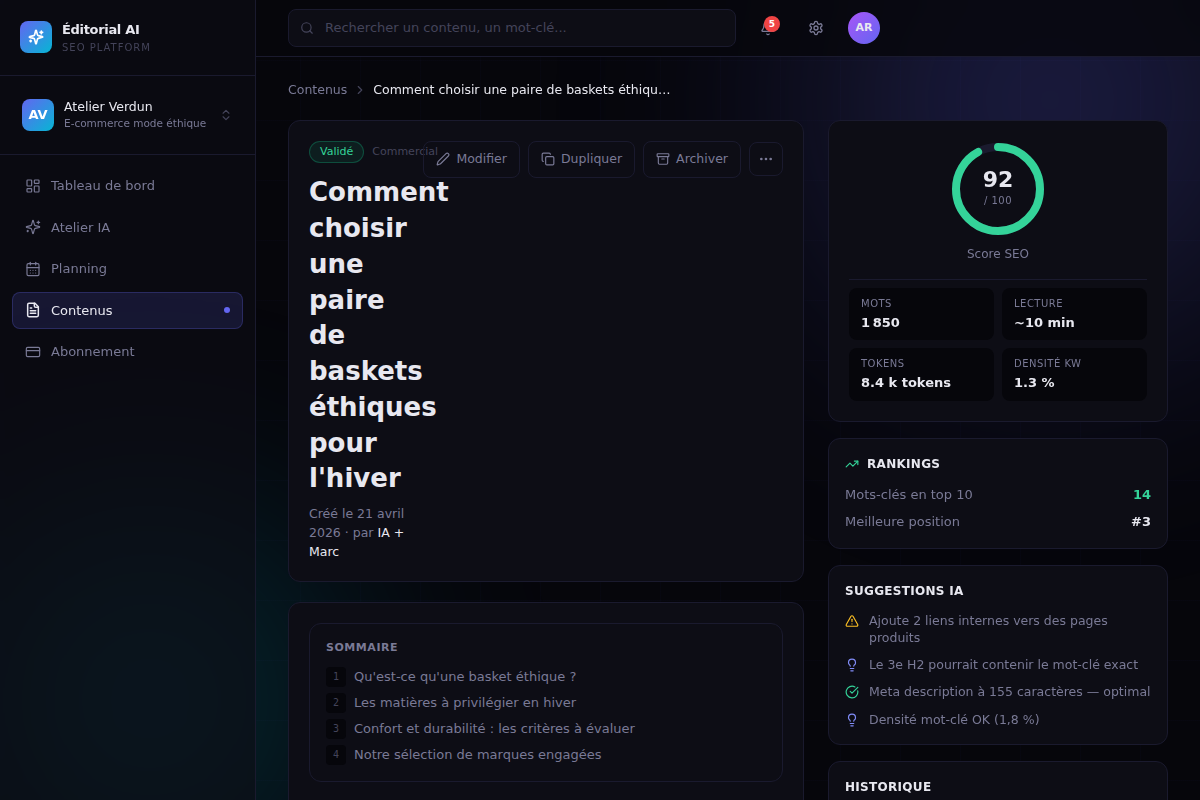Open the more actions ellipsis menu
Viewport: 1200px width, 800px height.
766,159
